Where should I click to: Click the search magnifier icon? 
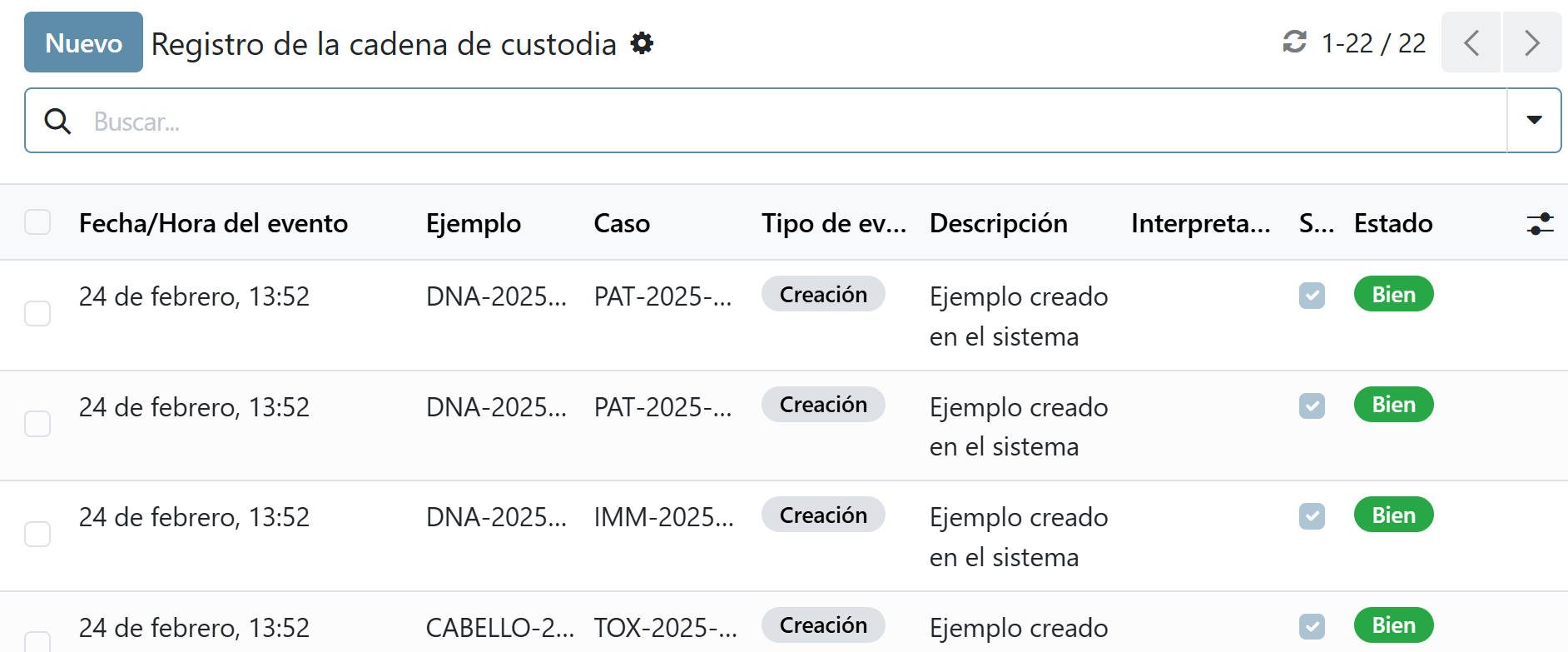(x=57, y=122)
